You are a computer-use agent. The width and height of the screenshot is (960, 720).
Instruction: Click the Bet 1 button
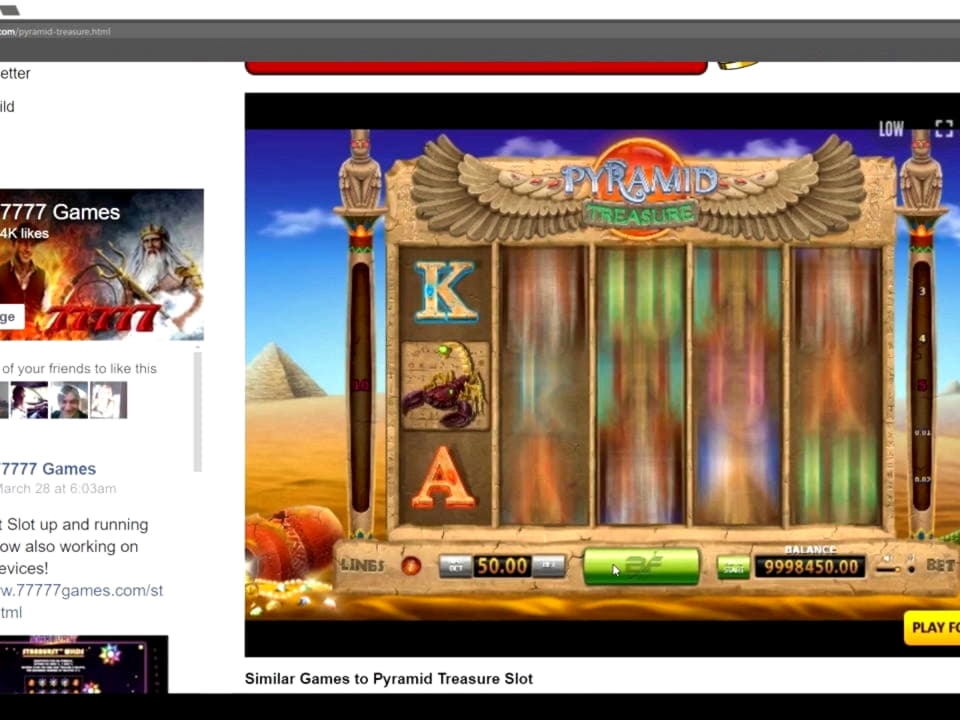(548, 566)
